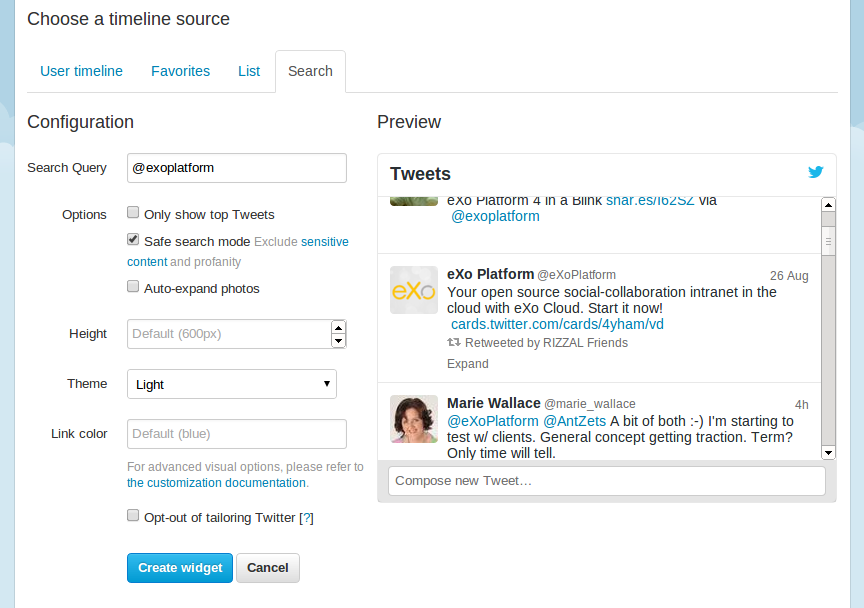Screen dimensions: 864x608
Task: Click Marie Wallace's profile photo
Action: (x=414, y=419)
